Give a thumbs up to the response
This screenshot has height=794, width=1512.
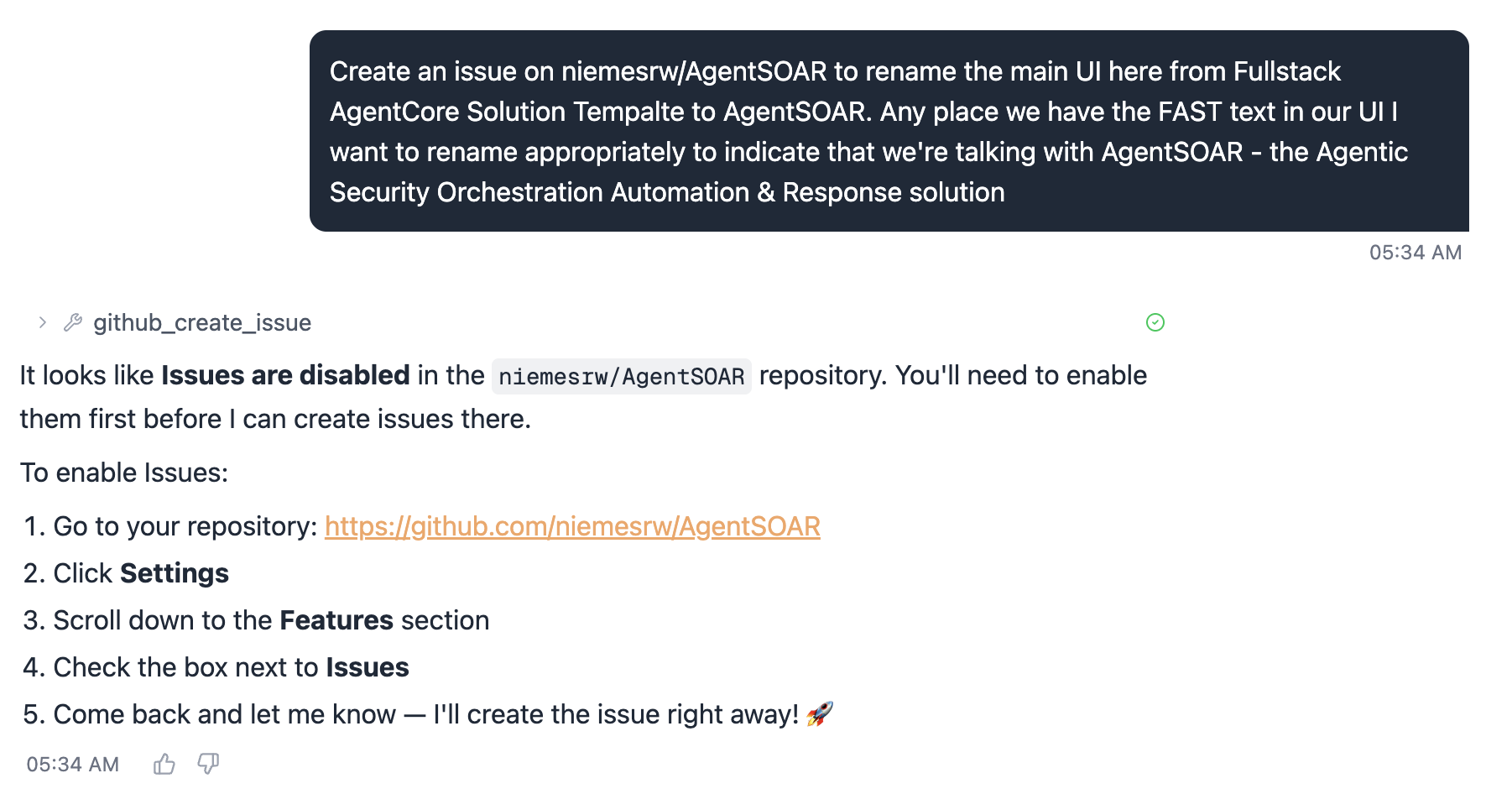pyautogui.click(x=164, y=764)
